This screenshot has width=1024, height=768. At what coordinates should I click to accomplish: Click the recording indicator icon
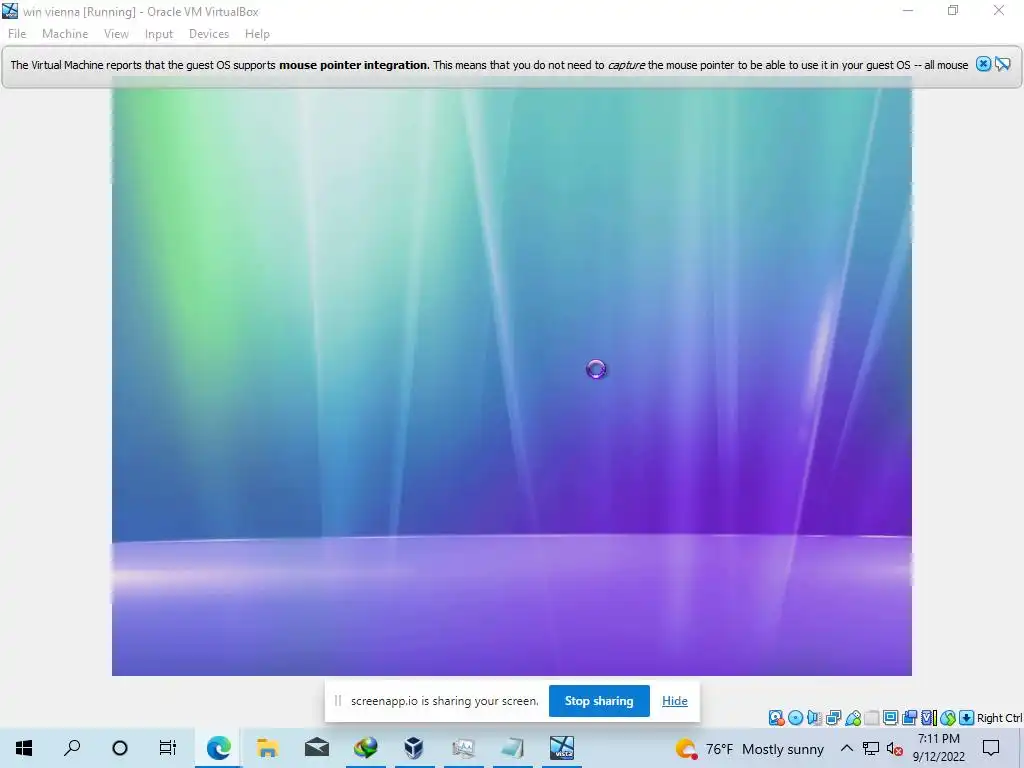(909, 718)
